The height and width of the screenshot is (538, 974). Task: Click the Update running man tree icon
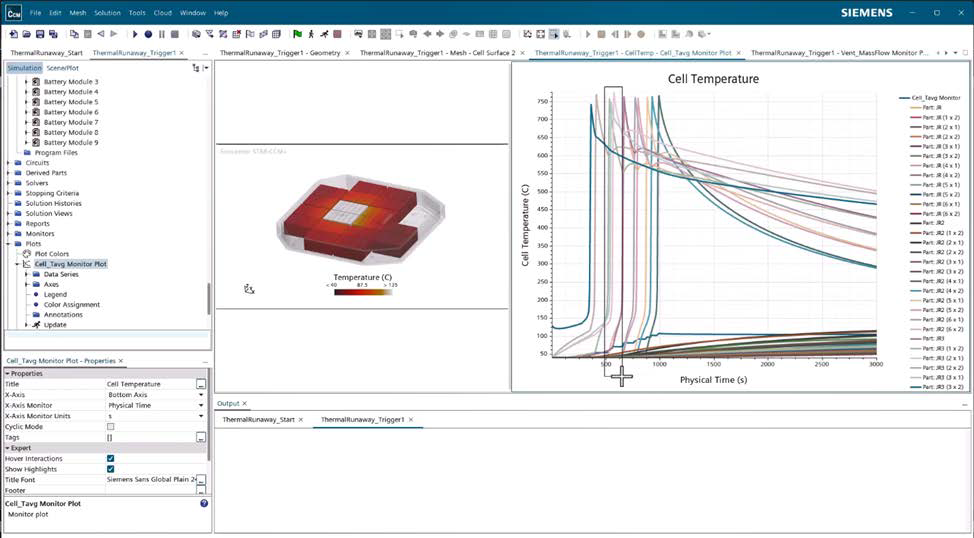[36, 324]
